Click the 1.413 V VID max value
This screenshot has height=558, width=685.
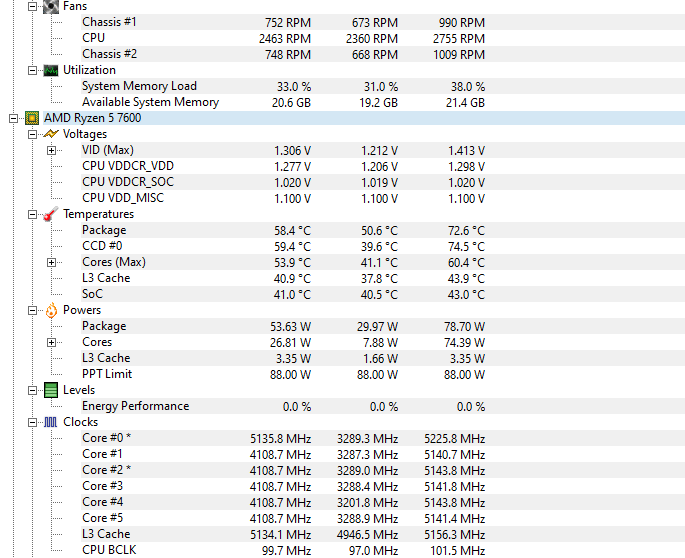pos(466,151)
